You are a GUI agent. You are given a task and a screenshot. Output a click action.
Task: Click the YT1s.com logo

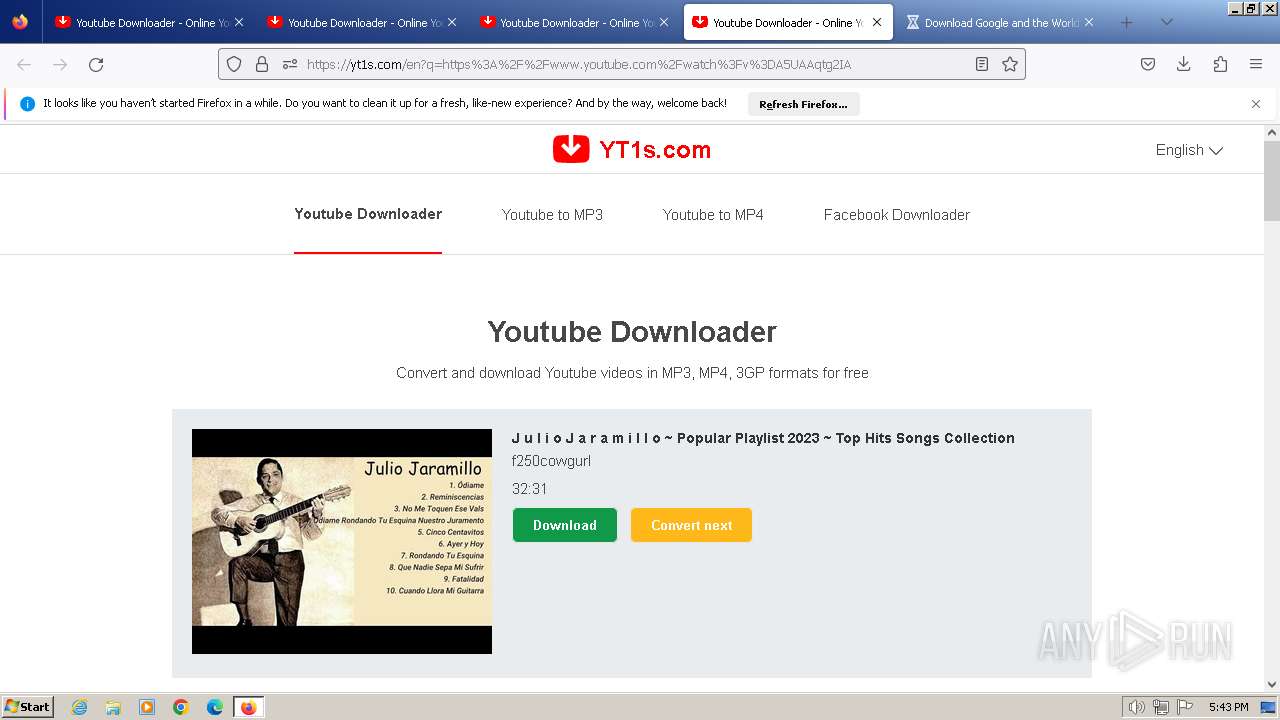[631, 150]
